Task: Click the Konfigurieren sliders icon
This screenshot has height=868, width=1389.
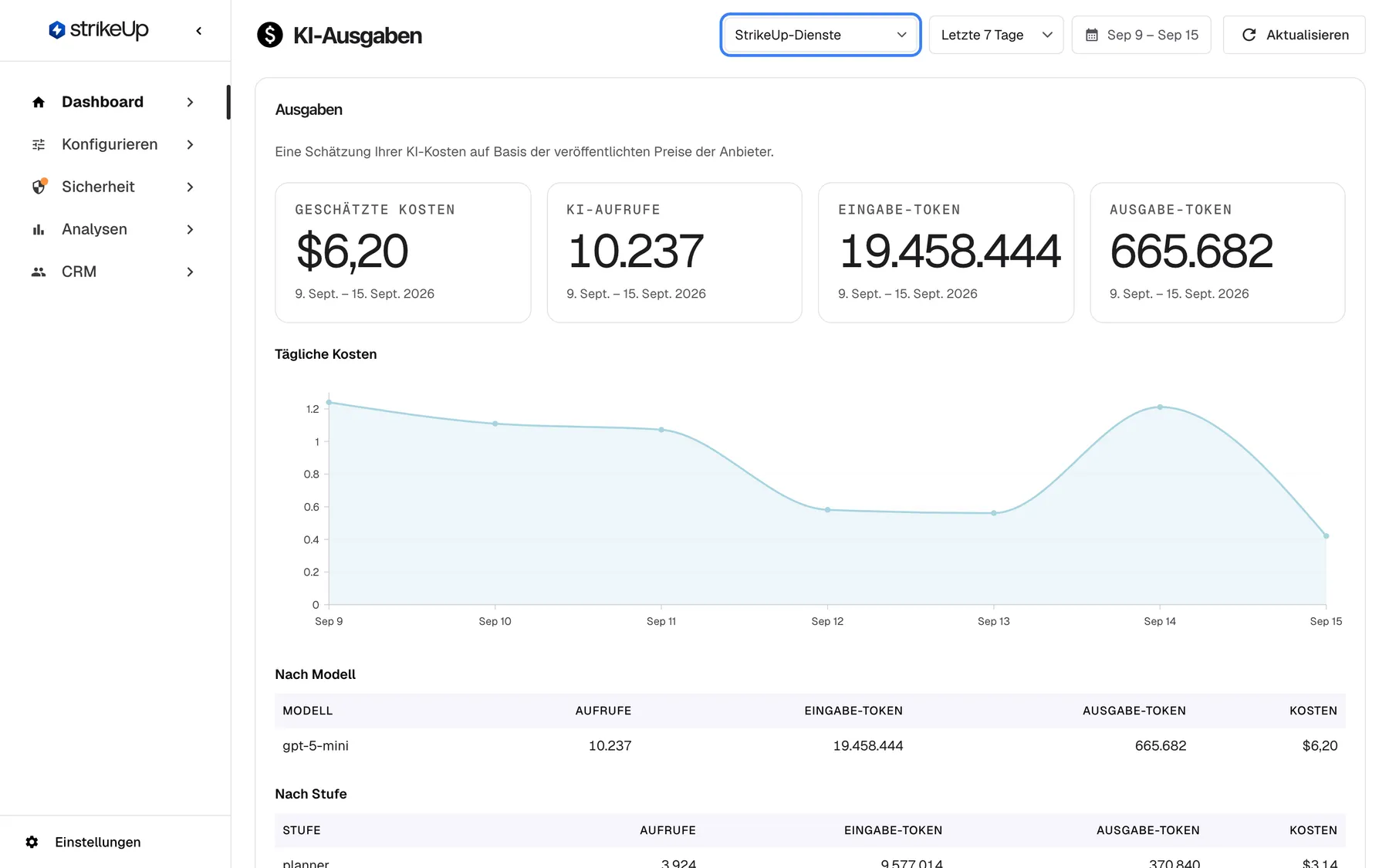Action: [39, 145]
